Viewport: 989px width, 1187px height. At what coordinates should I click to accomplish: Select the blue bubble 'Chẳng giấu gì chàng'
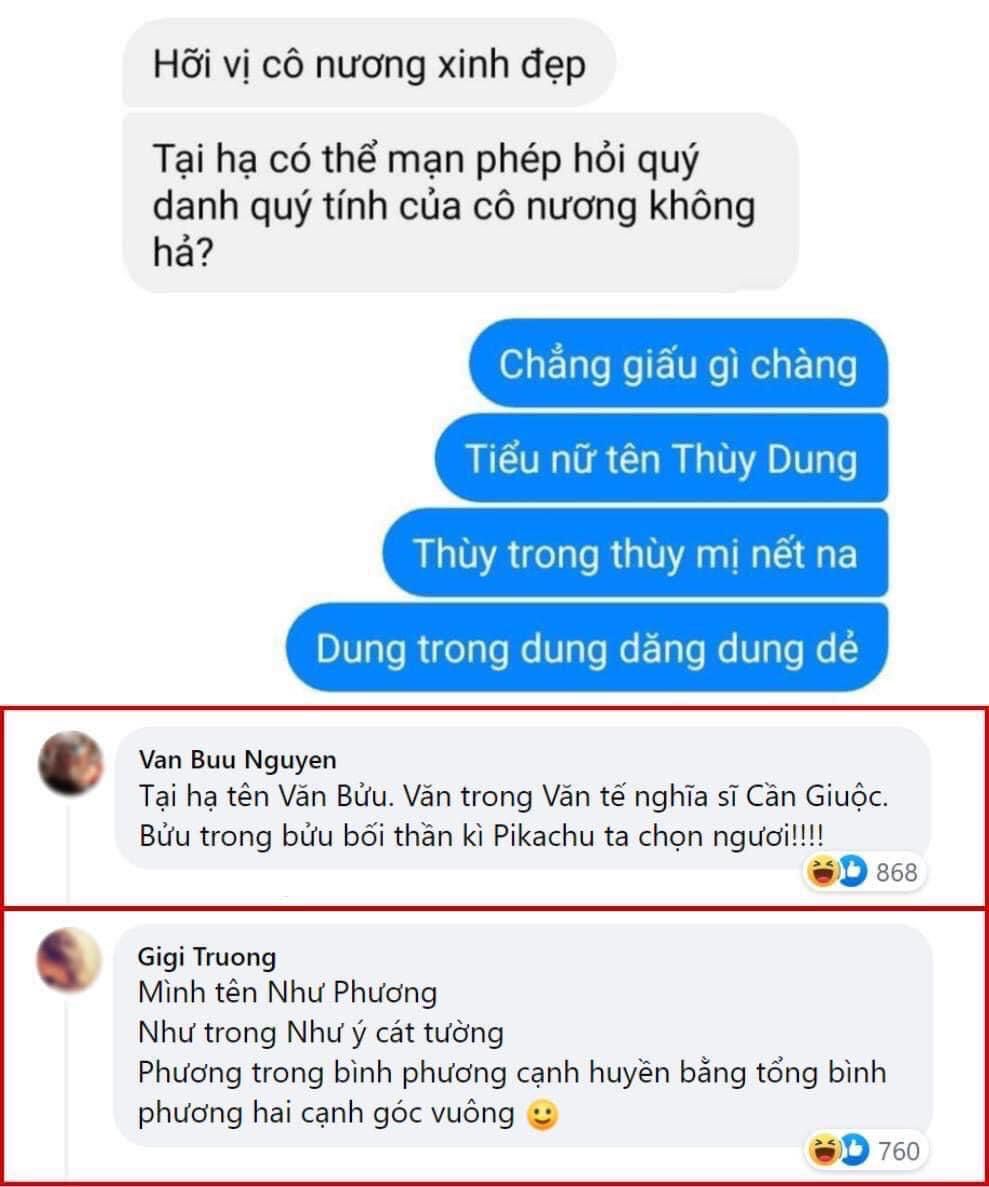679,363
